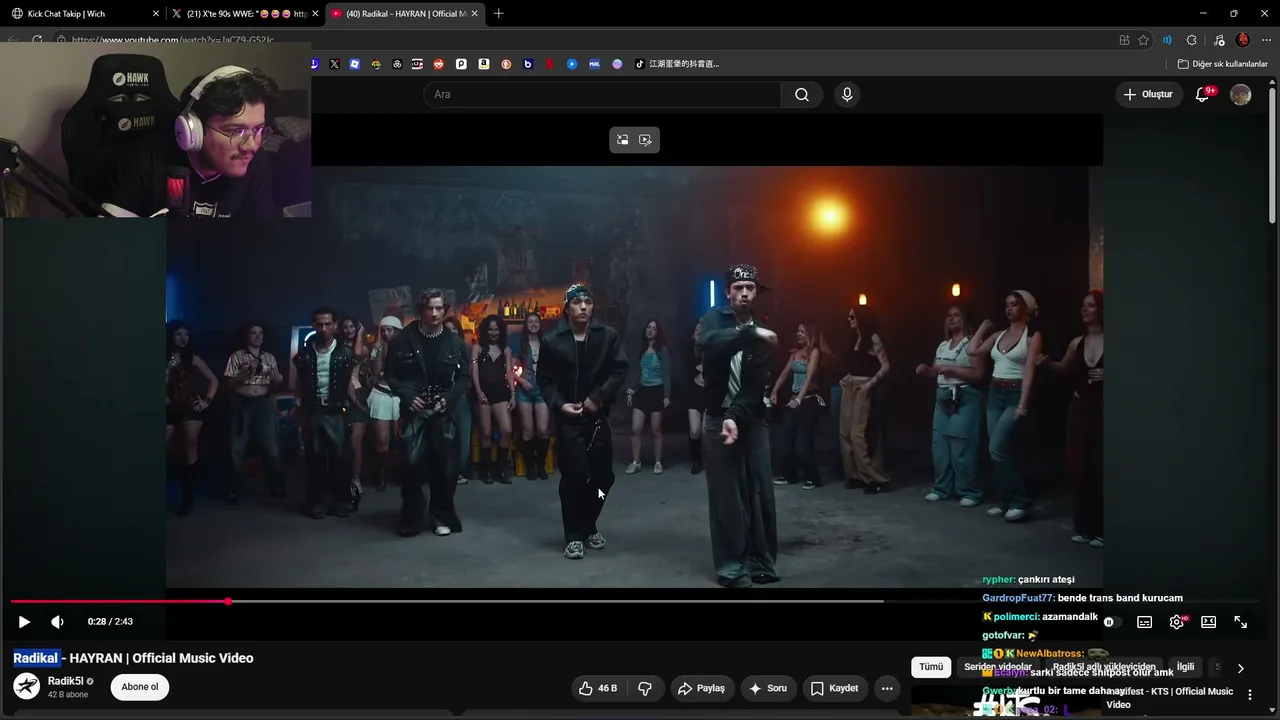Click the second overlay icon above video

(x=645, y=140)
